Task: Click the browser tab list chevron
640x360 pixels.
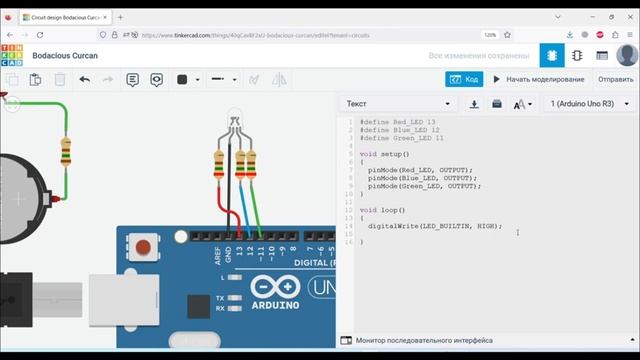Action: click(558, 17)
